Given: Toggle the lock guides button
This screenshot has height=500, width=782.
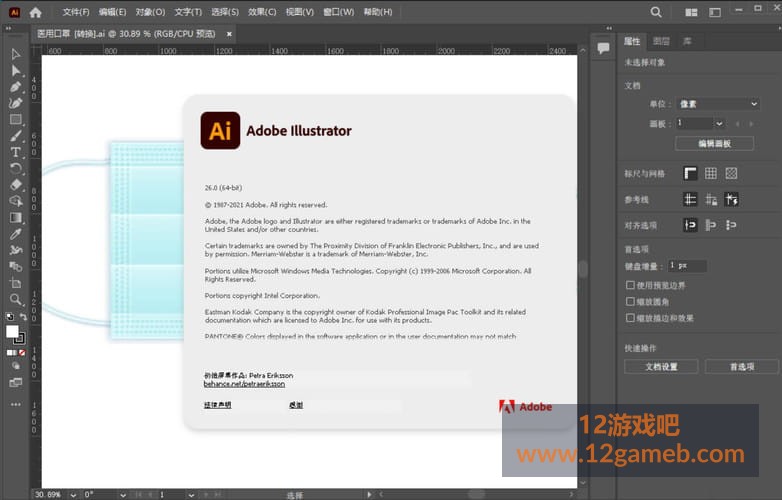Looking at the screenshot, I should pos(711,199).
